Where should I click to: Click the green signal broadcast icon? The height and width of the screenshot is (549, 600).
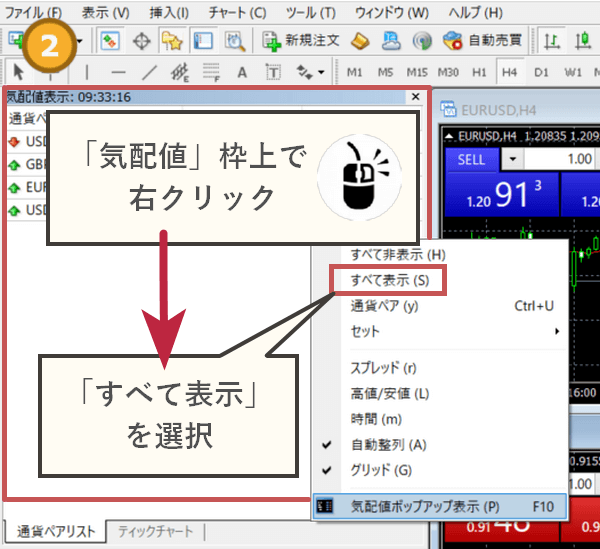pyautogui.click(x=422, y=41)
